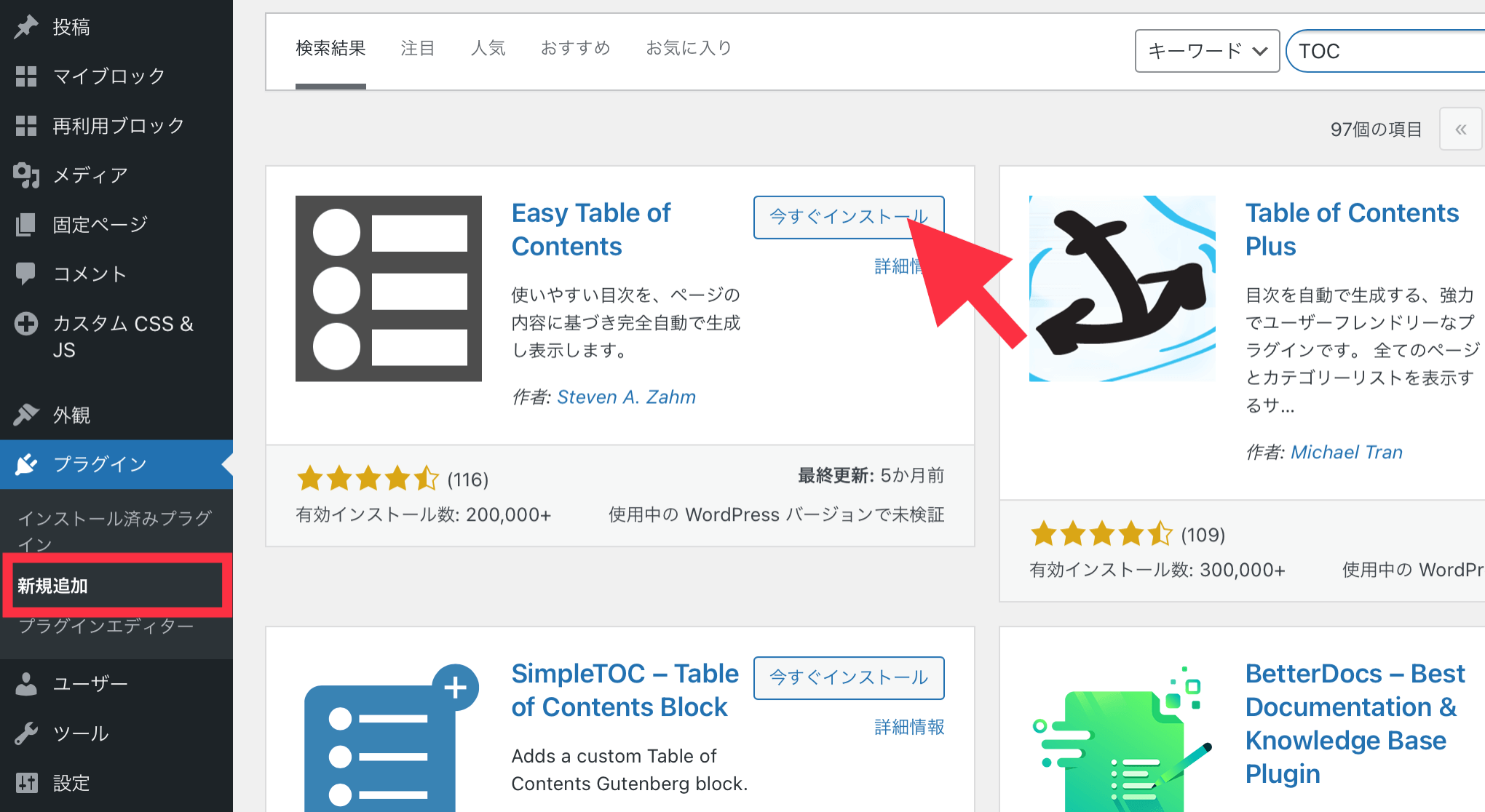Click 最終更新: 5か月前 text

tap(871, 476)
